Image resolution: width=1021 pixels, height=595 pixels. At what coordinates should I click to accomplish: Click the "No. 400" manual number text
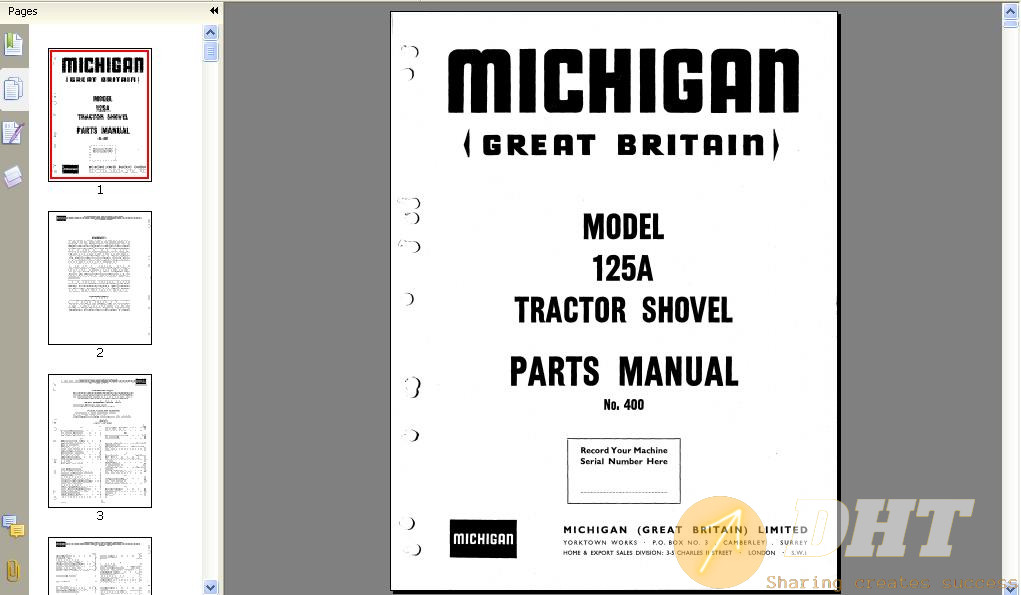[x=624, y=405]
